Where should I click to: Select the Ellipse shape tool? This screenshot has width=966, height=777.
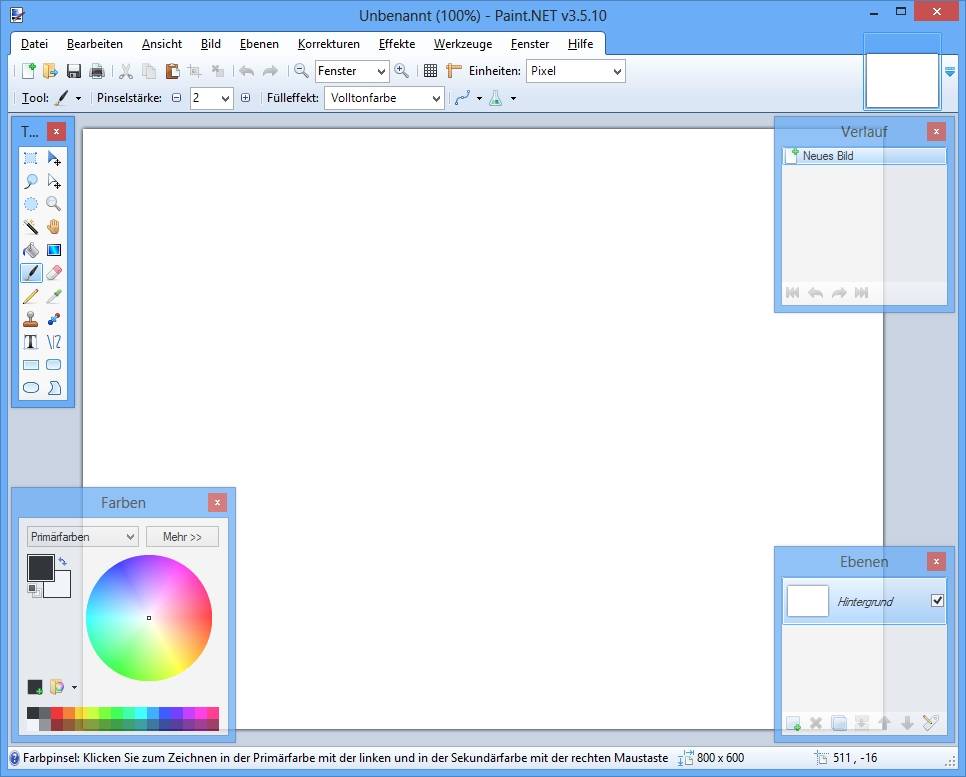point(31,387)
